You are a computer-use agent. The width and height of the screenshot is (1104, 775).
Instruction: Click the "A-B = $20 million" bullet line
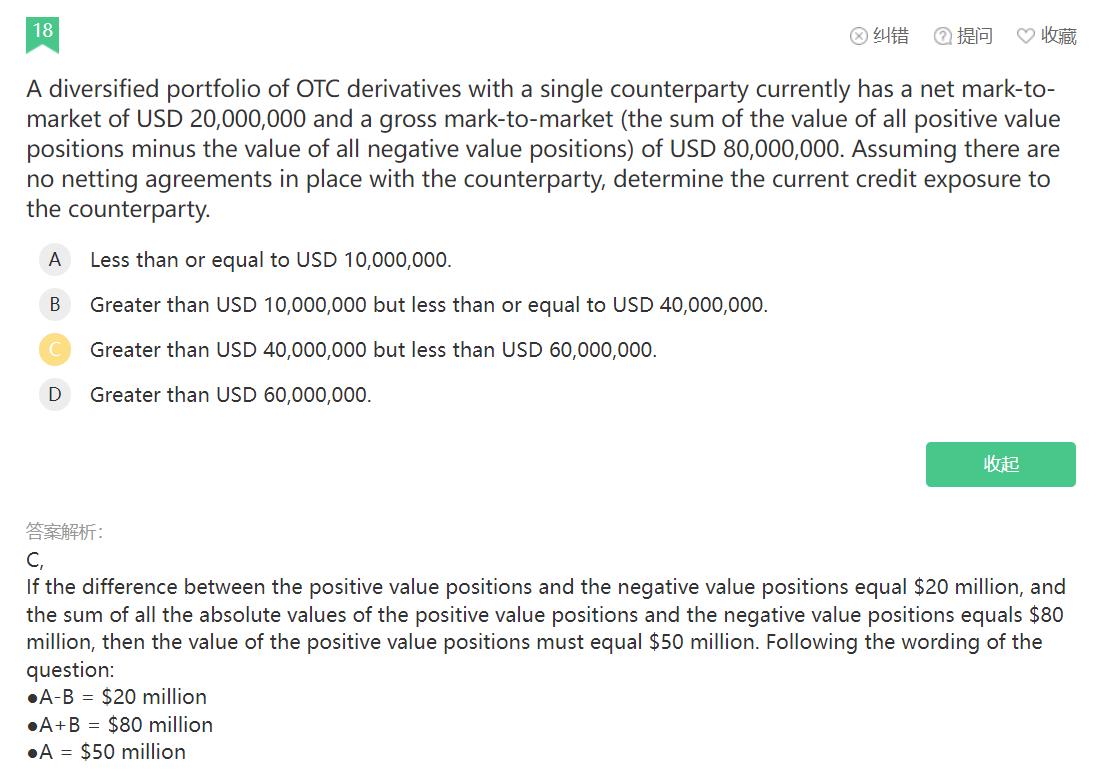[x=118, y=697]
